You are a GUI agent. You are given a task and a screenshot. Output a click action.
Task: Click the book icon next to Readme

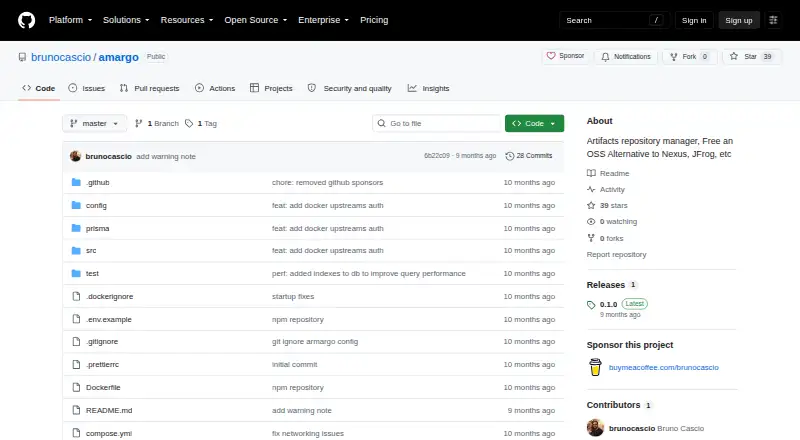[591, 173]
